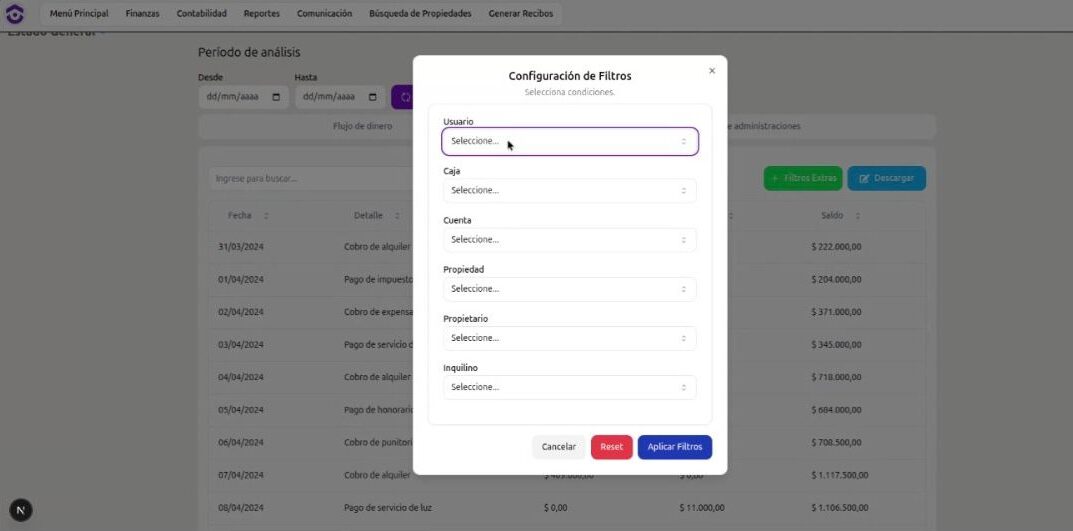Expand the Propiedad select box
The height and width of the screenshot is (531, 1073).
tap(569, 289)
